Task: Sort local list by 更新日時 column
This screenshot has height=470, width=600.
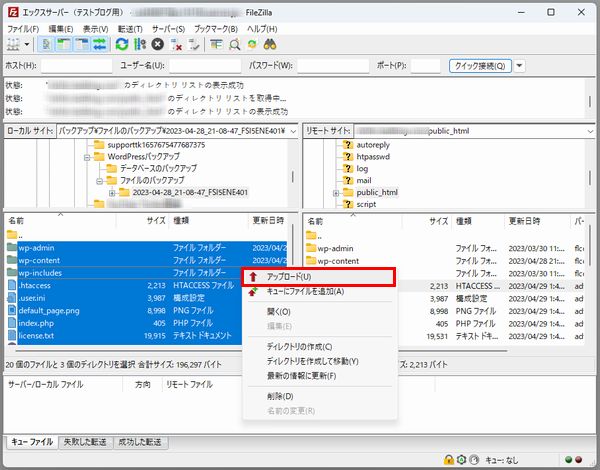Action: pyautogui.click(x=268, y=220)
